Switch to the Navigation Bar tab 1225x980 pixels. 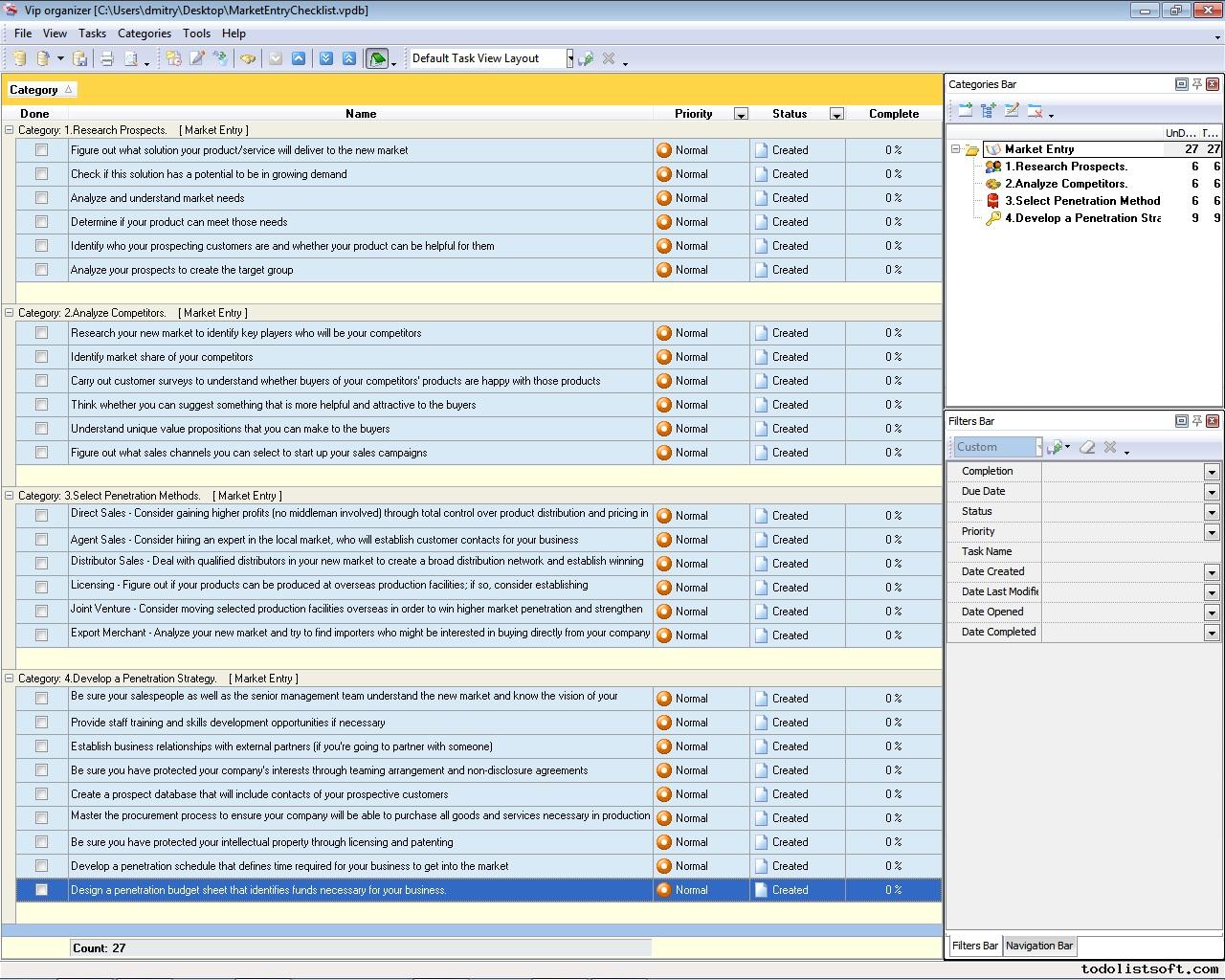[1038, 946]
